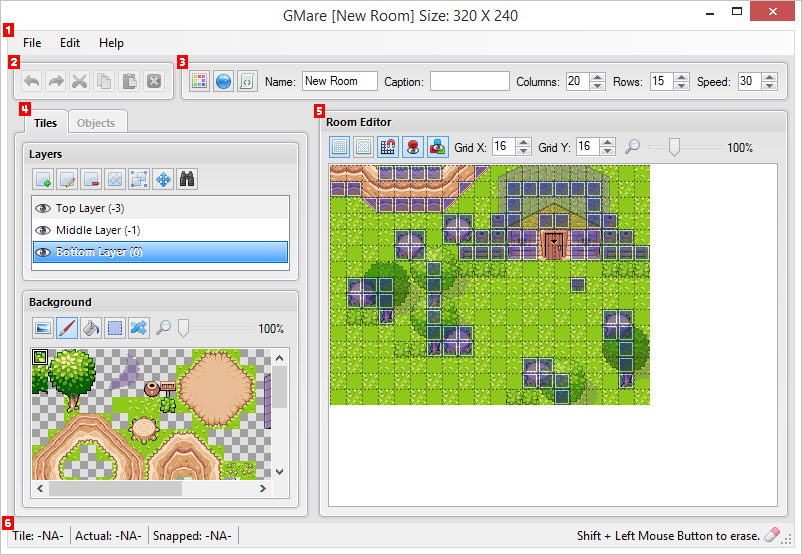802x555 pixels.
Task: Select the paint bucket fill tool
Action: coord(91,328)
